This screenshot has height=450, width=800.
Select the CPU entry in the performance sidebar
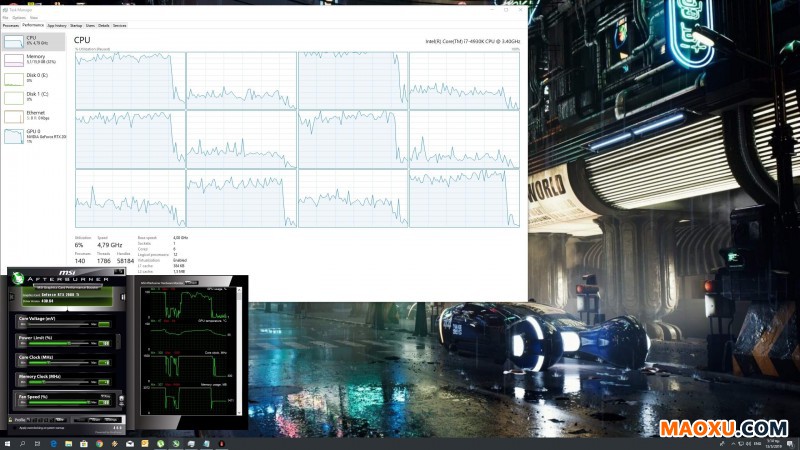pos(34,41)
